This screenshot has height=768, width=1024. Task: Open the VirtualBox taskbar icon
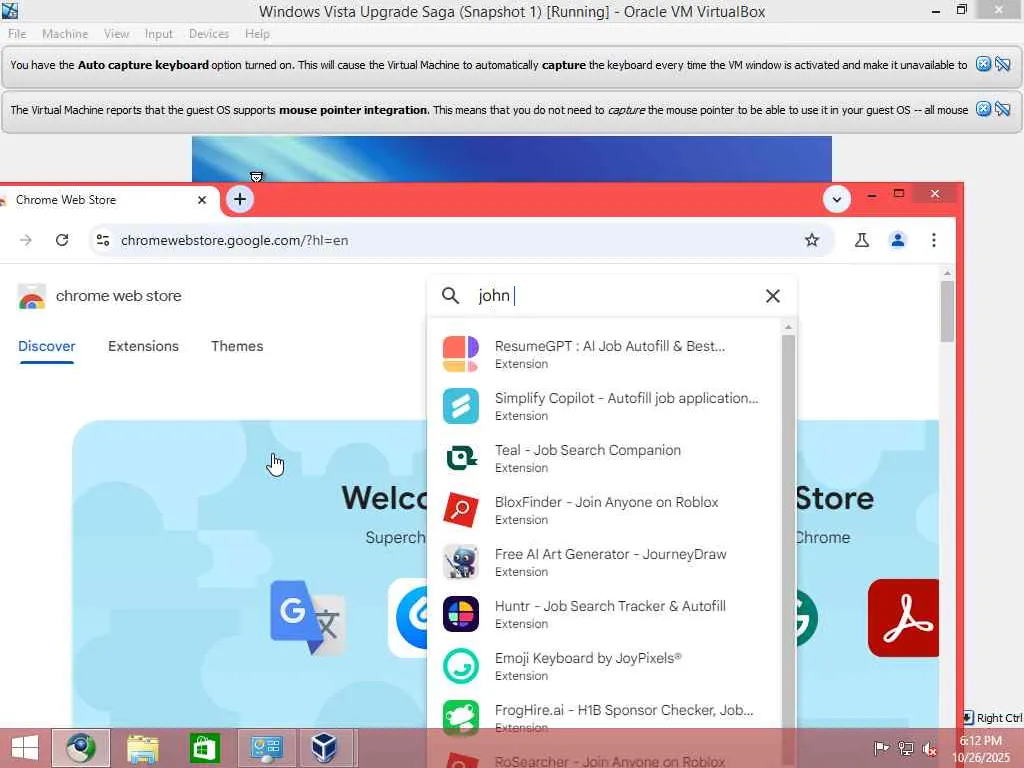click(325, 748)
